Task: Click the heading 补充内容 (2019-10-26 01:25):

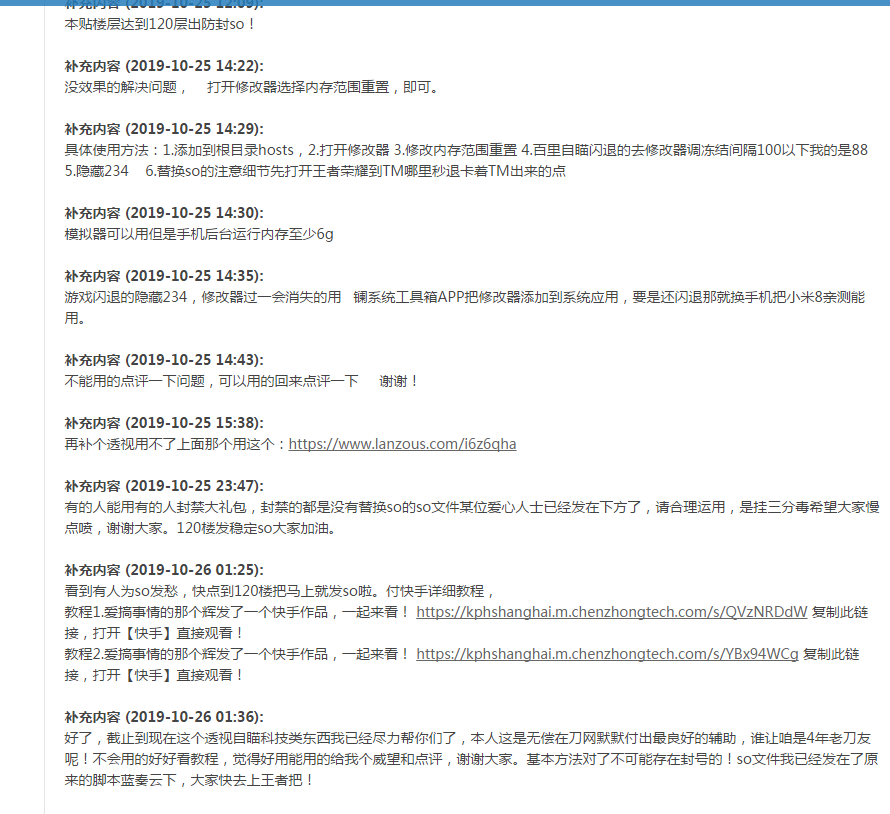Action: tap(164, 570)
